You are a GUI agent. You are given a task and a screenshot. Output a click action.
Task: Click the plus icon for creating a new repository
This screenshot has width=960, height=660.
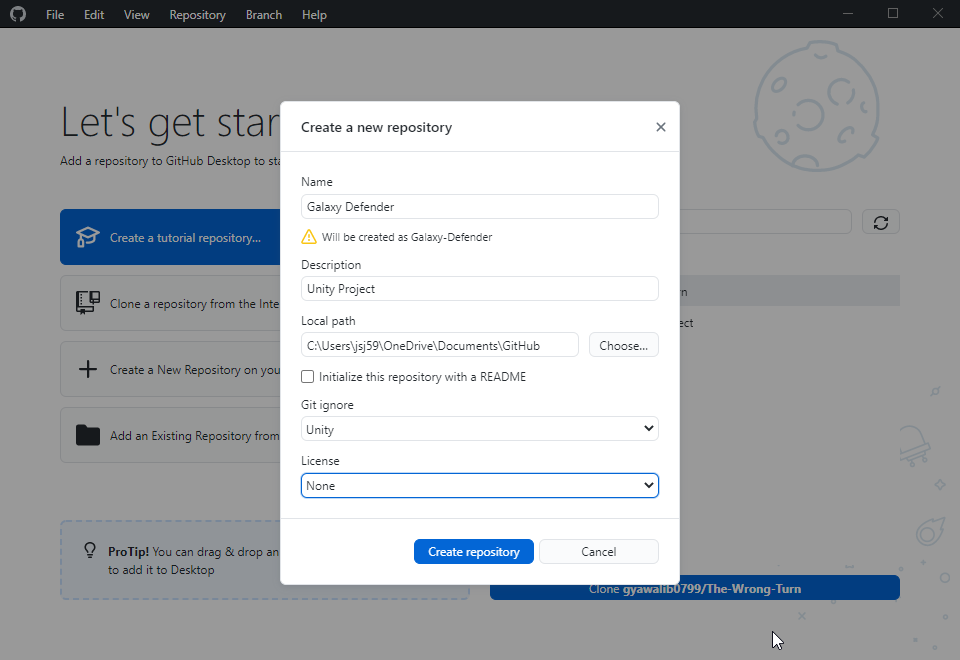point(85,369)
